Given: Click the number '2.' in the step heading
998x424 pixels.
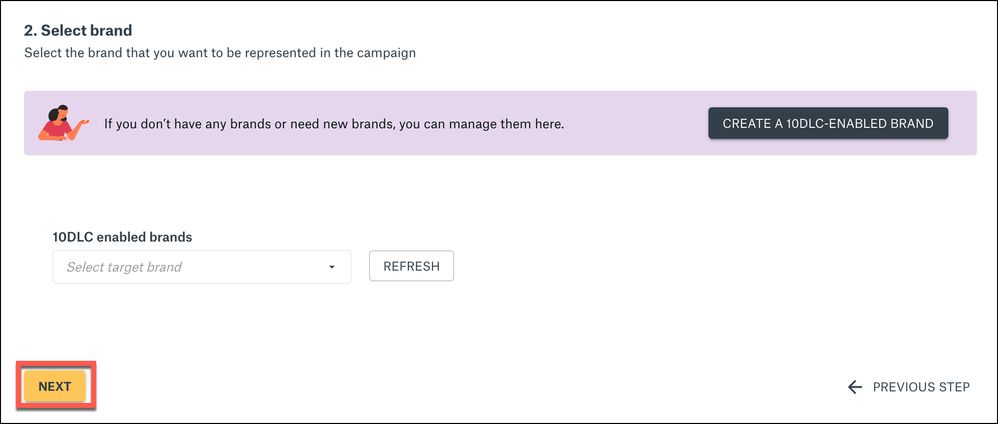Looking at the screenshot, I should tap(31, 31).
